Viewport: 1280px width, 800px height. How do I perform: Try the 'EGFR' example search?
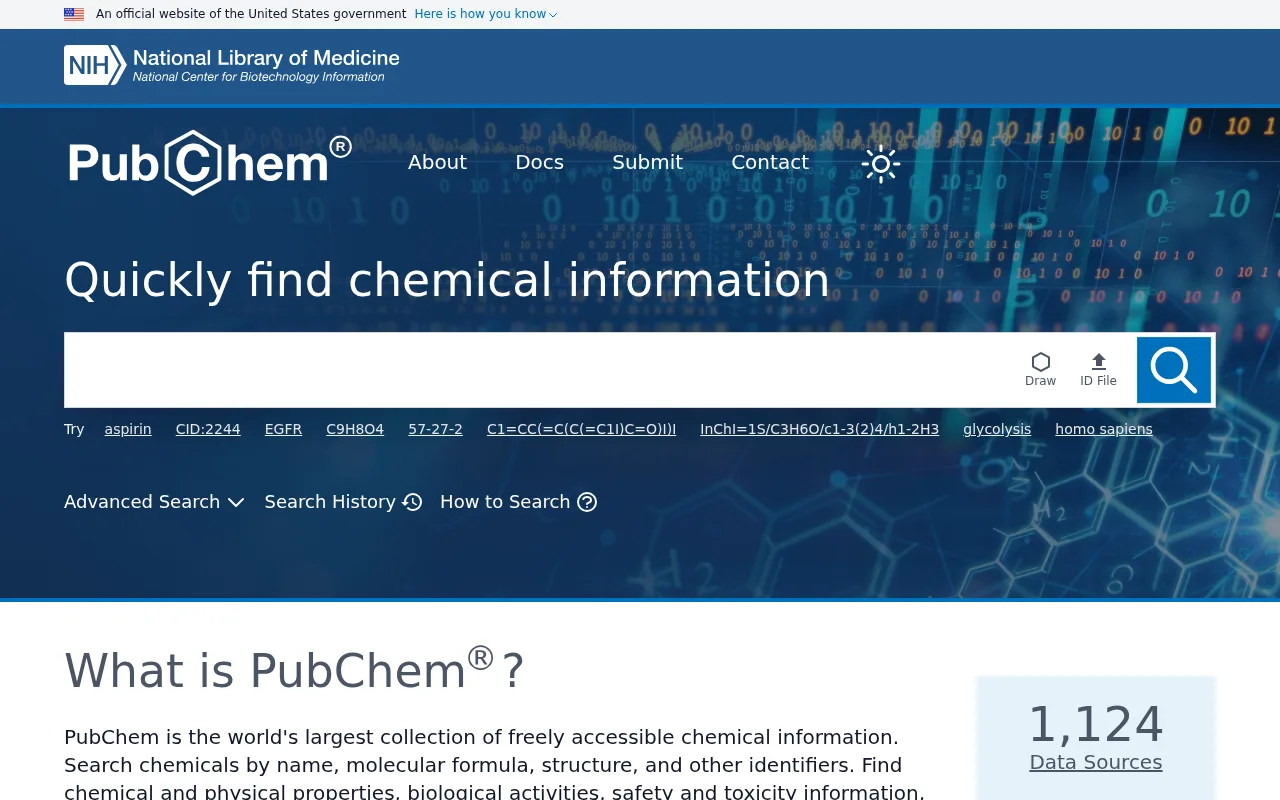283,429
